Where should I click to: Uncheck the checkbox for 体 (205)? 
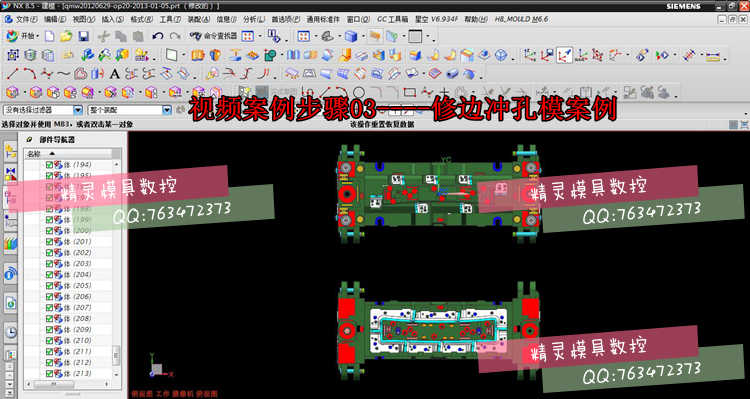tap(49, 286)
